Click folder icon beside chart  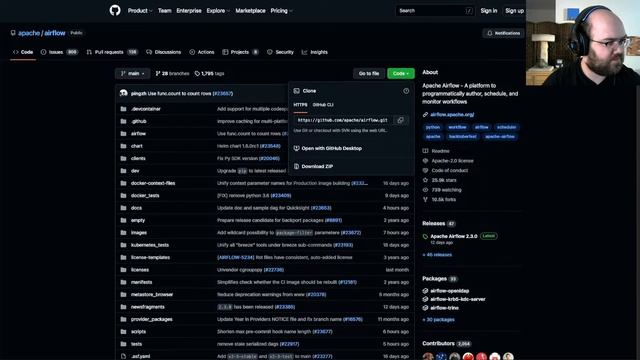click(123, 146)
